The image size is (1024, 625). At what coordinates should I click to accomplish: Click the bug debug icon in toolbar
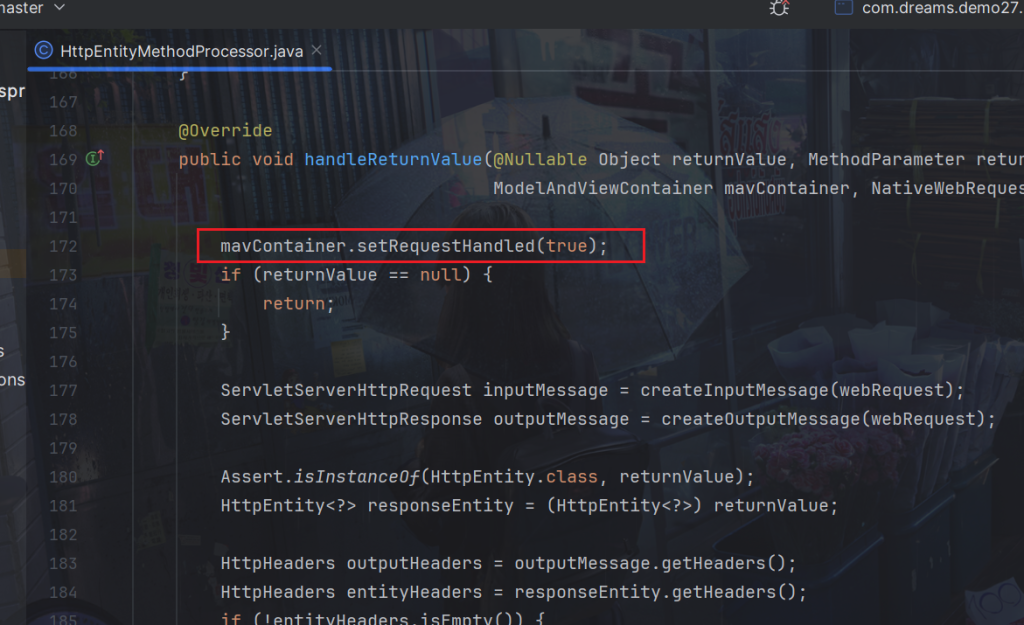[x=778, y=8]
